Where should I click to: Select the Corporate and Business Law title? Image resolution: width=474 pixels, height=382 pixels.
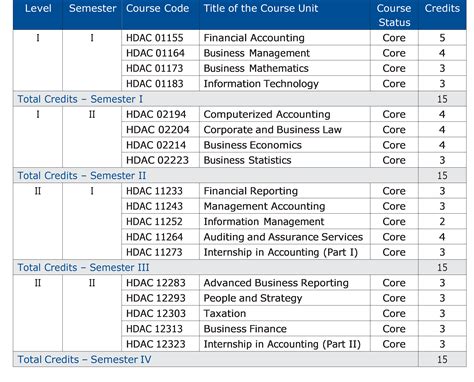coord(273,130)
